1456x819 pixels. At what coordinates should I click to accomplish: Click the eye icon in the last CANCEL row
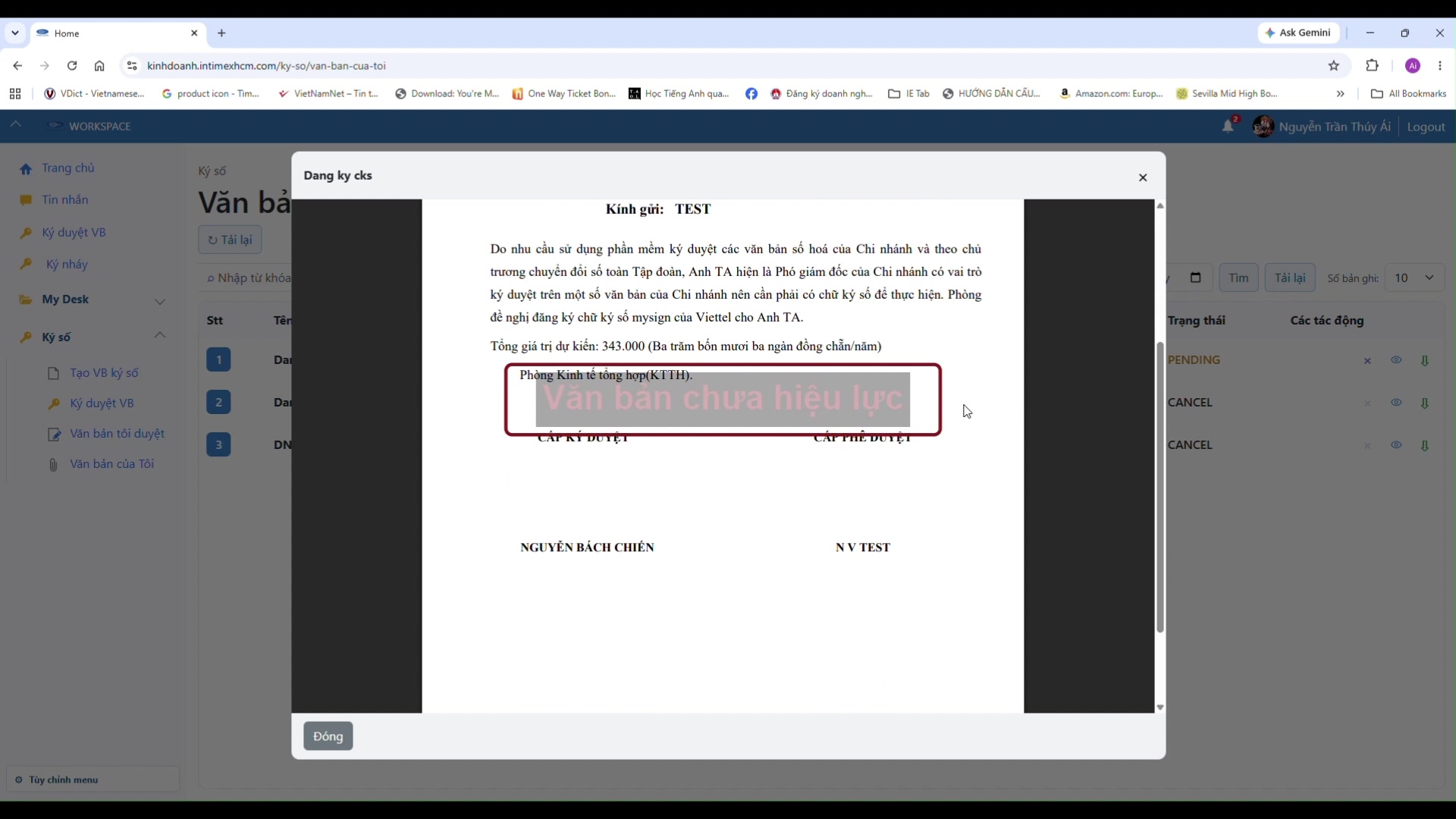click(x=1396, y=445)
